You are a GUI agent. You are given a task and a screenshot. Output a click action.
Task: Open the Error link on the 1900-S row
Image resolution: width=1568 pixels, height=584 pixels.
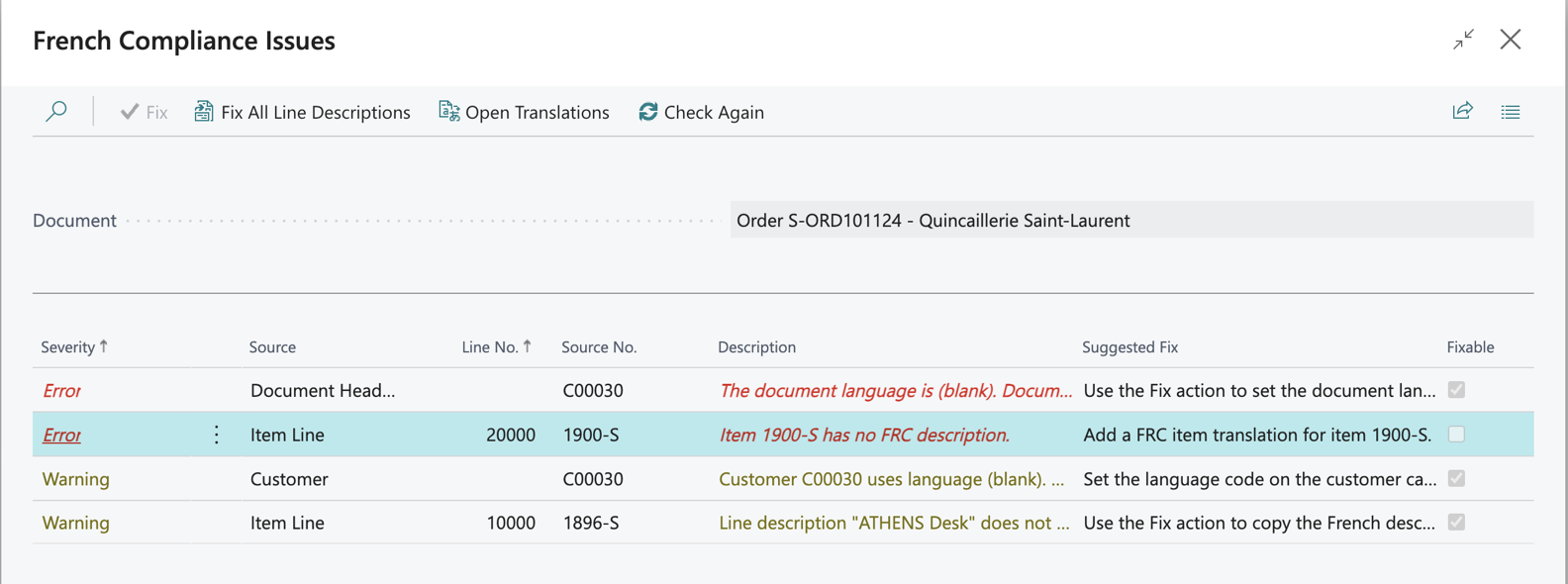coord(61,435)
